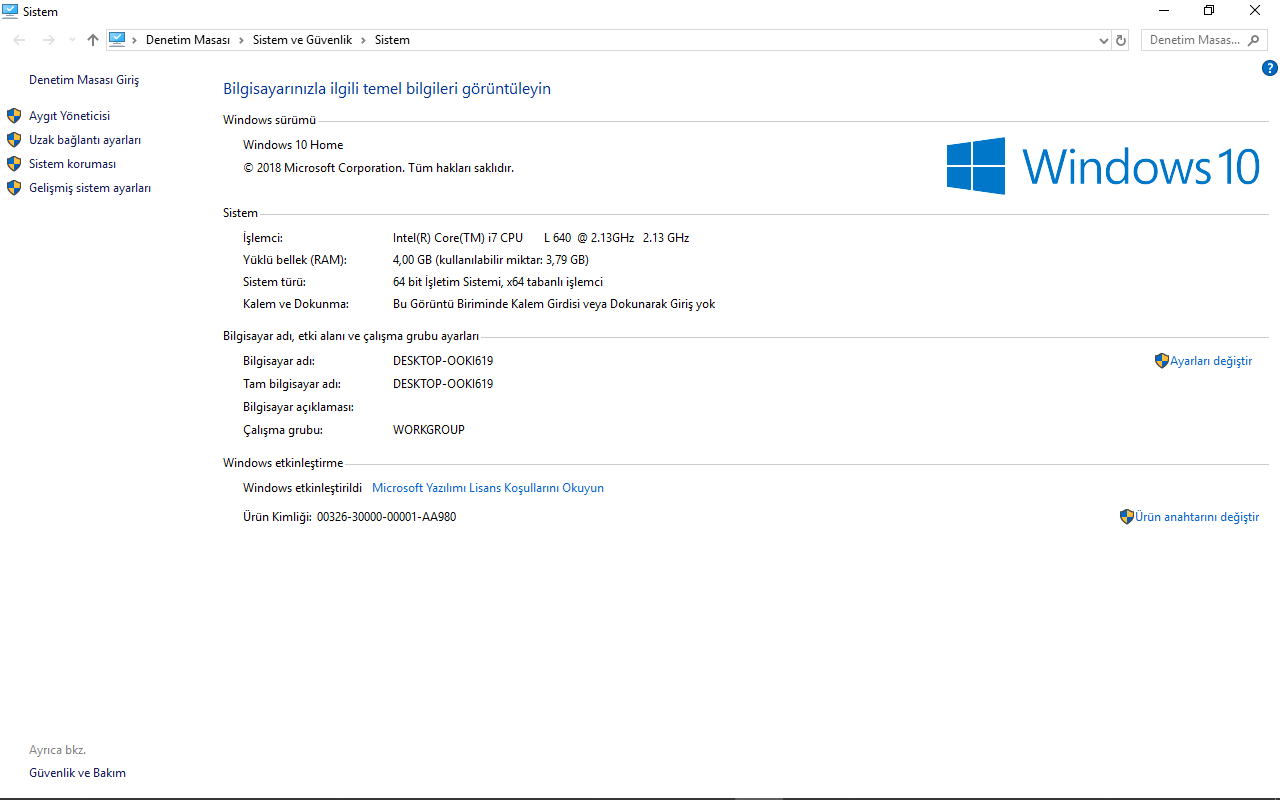Click the İşlemci label

(x=263, y=238)
